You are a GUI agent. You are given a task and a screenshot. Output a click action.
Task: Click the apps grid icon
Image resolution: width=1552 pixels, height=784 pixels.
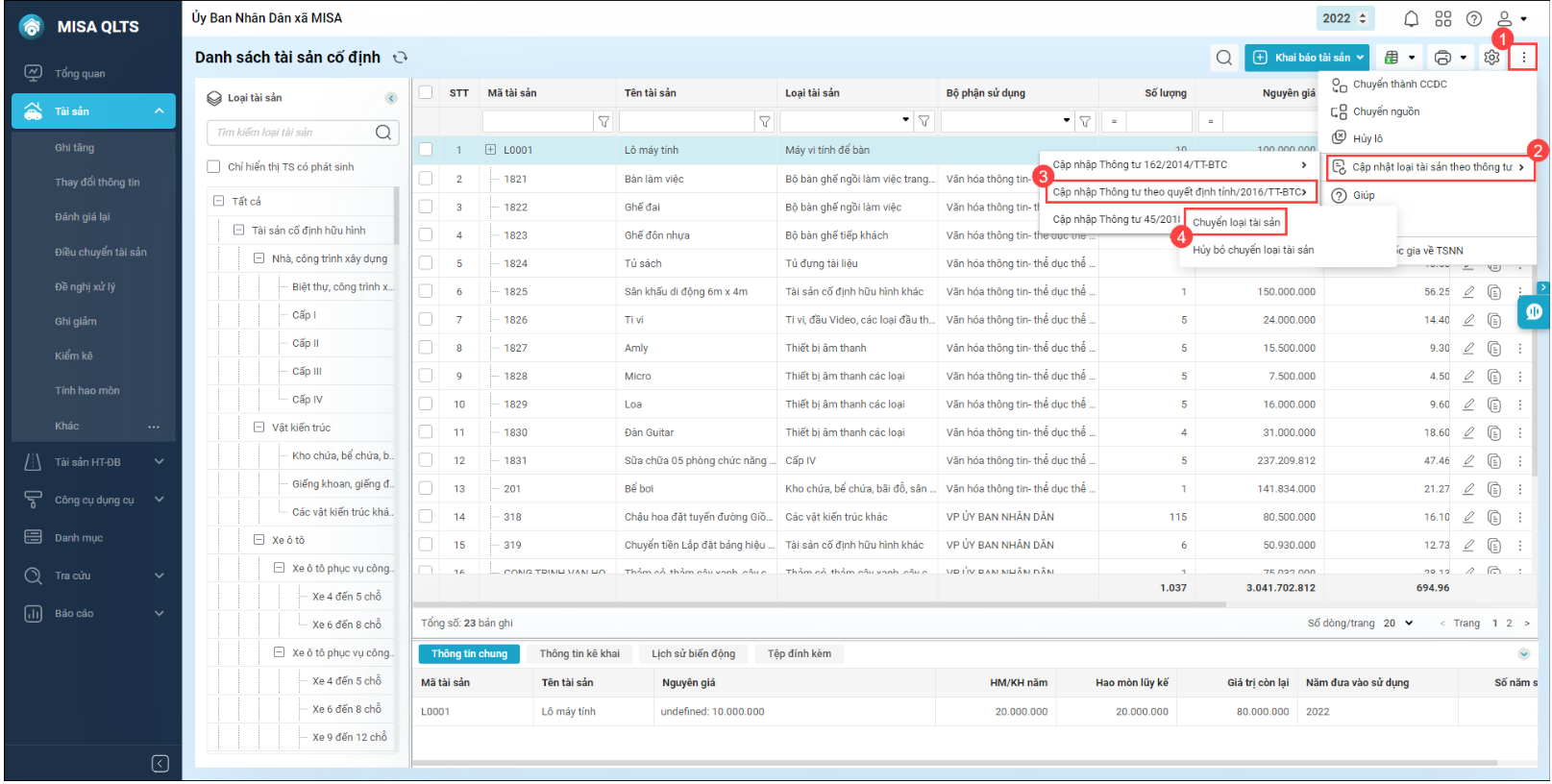(x=1442, y=18)
